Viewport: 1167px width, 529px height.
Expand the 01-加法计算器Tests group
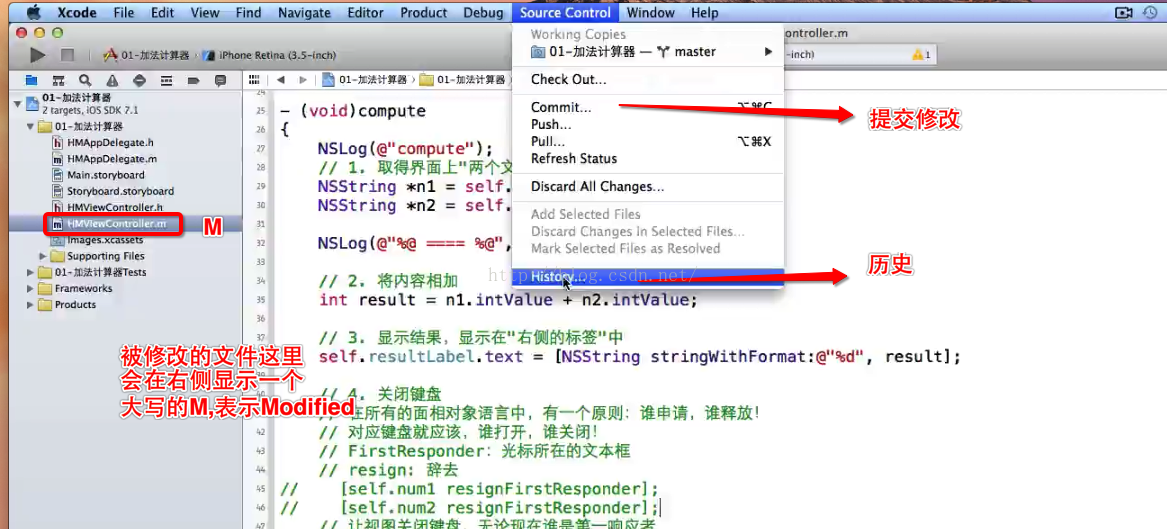tap(31, 272)
